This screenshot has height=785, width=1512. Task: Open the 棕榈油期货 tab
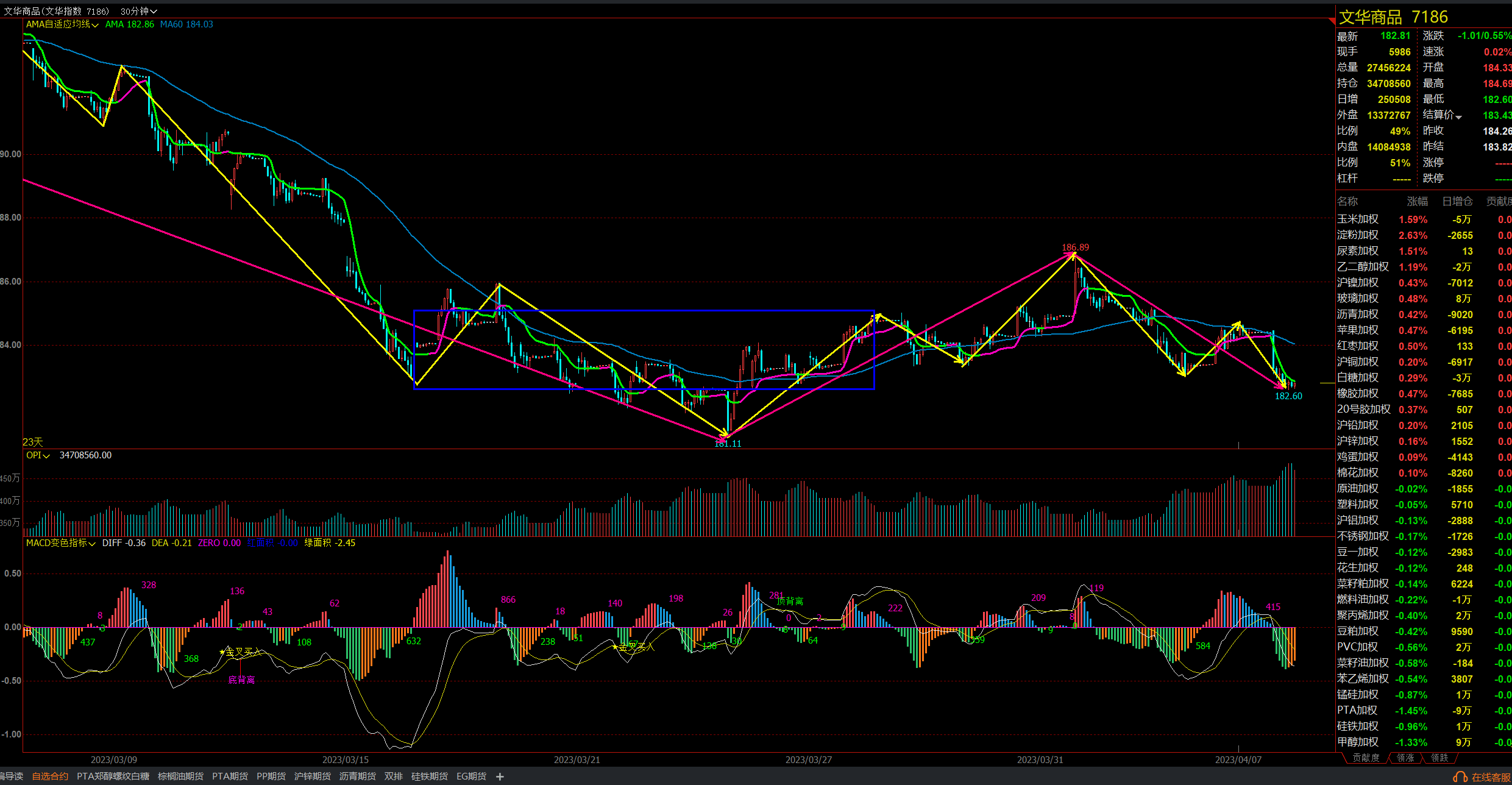pos(180,776)
